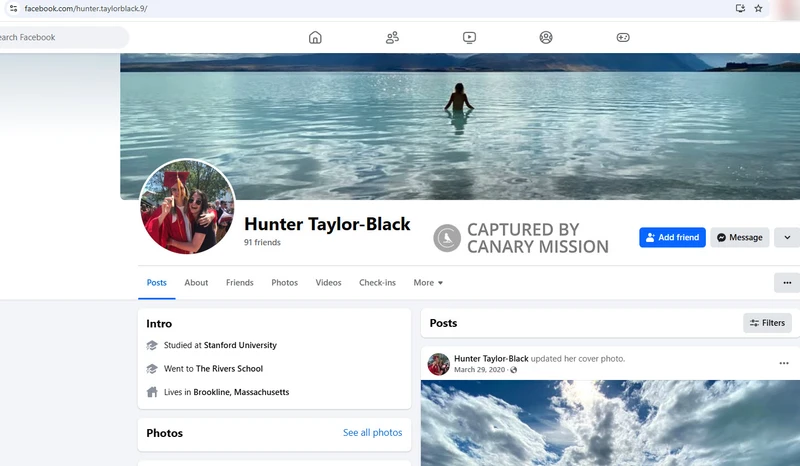Screen dimensions: 800x466
Task: Expand the More tab dropdown
Action: tap(428, 283)
